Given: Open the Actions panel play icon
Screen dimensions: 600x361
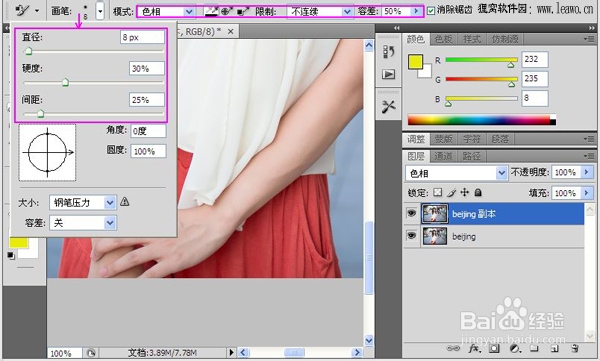Looking at the screenshot, I should [389, 74].
